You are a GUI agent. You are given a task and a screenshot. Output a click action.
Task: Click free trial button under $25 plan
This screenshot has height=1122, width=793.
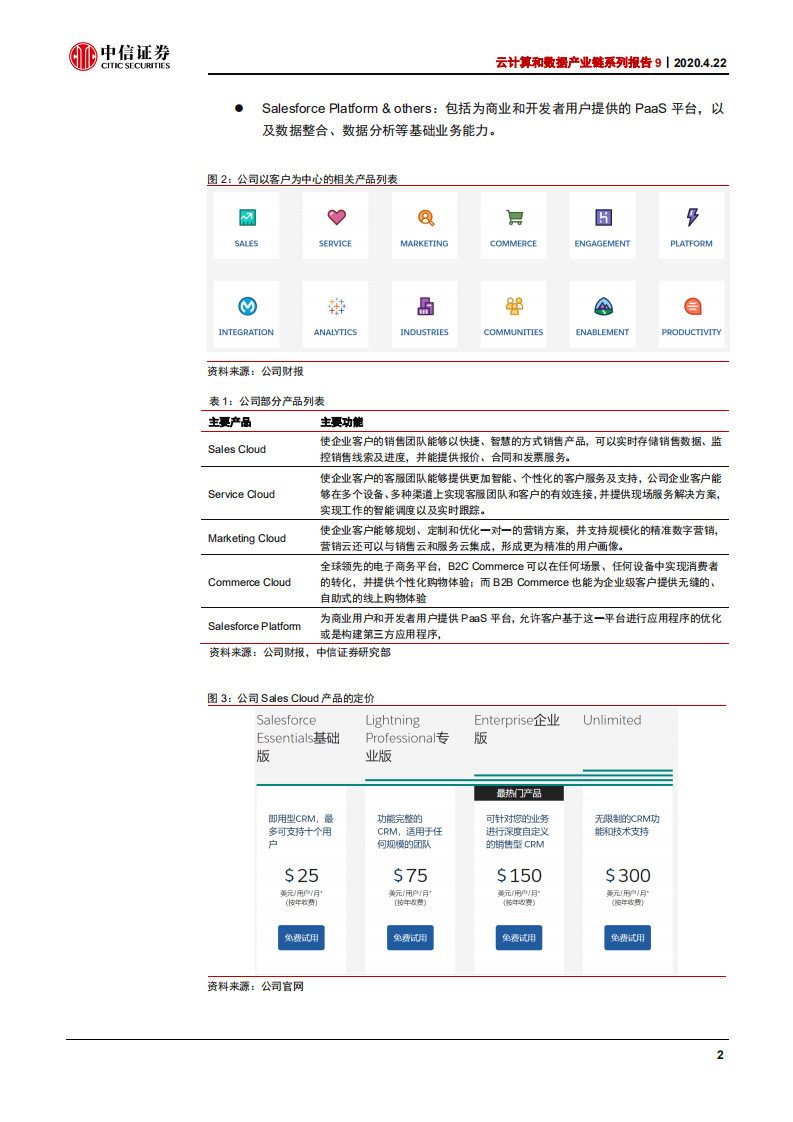(301, 938)
